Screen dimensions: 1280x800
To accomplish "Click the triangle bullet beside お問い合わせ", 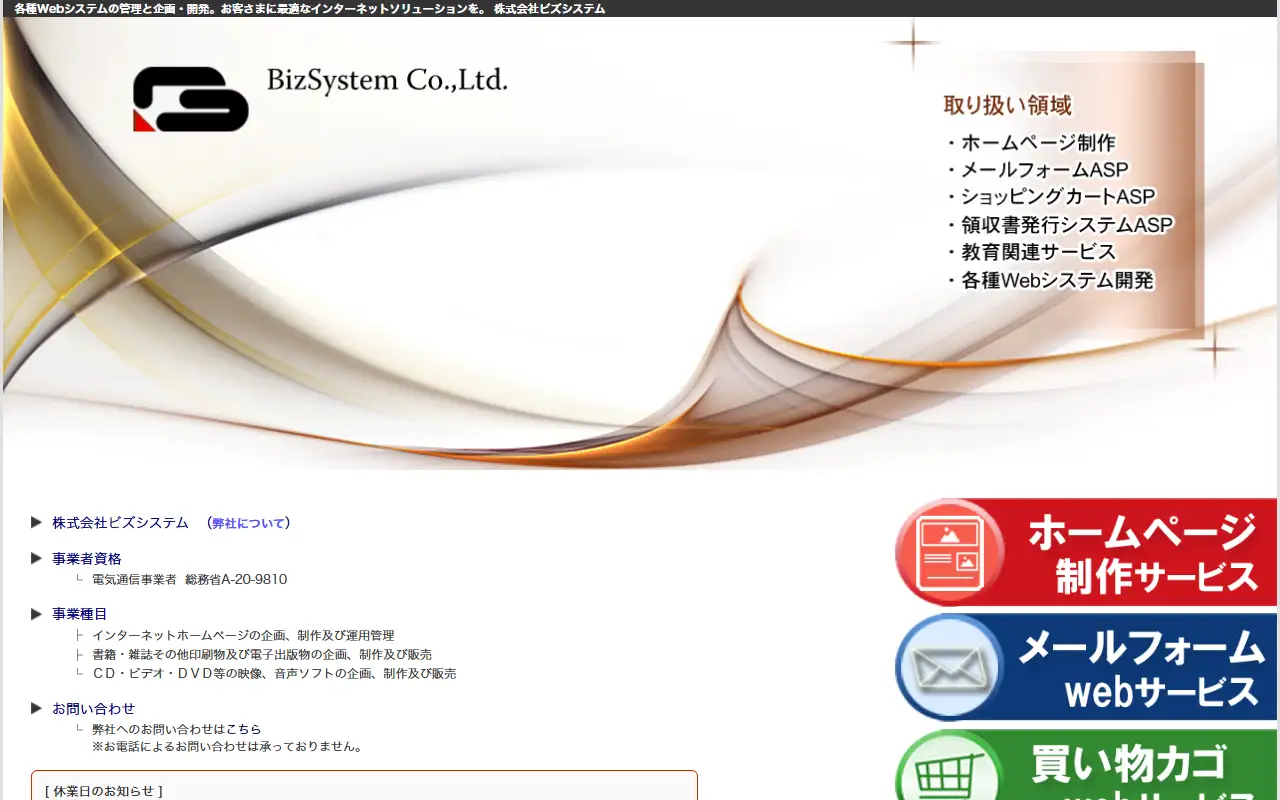I will [x=37, y=709].
